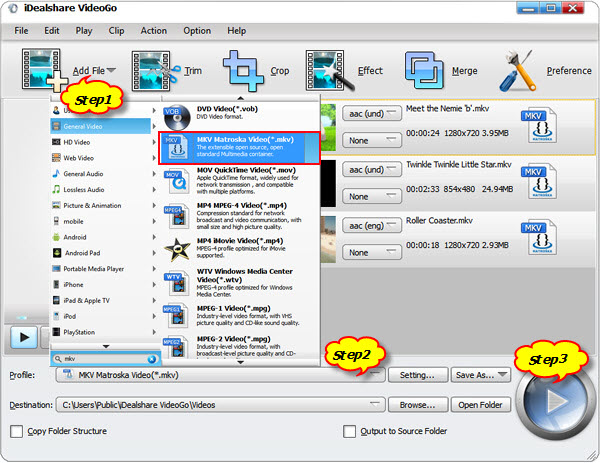The height and width of the screenshot is (463, 600).
Task: Choose the MP4 iMovie star icon
Action: coord(177,249)
